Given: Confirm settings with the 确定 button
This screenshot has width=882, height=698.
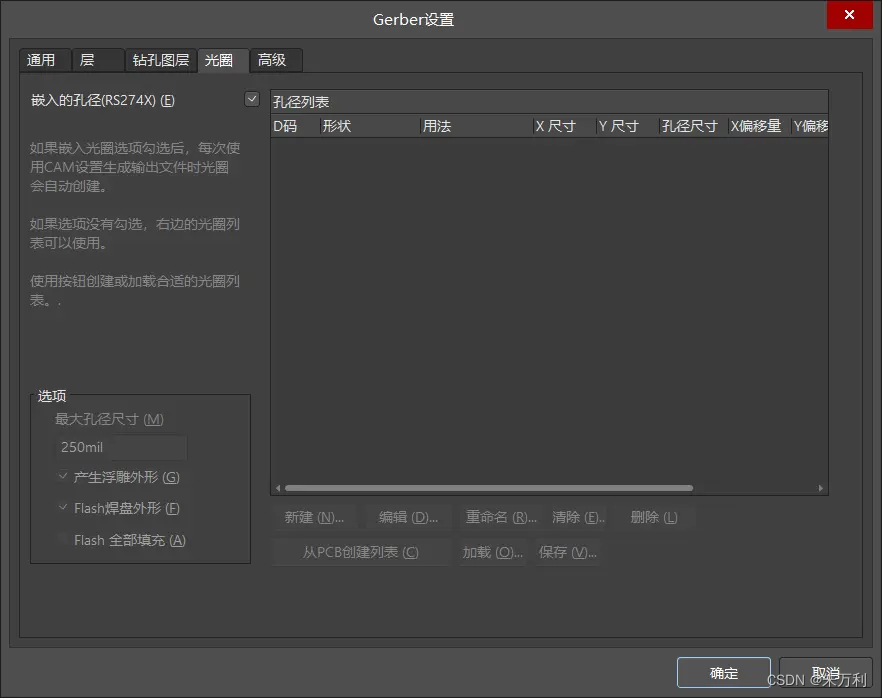Looking at the screenshot, I should pos(723,673).
